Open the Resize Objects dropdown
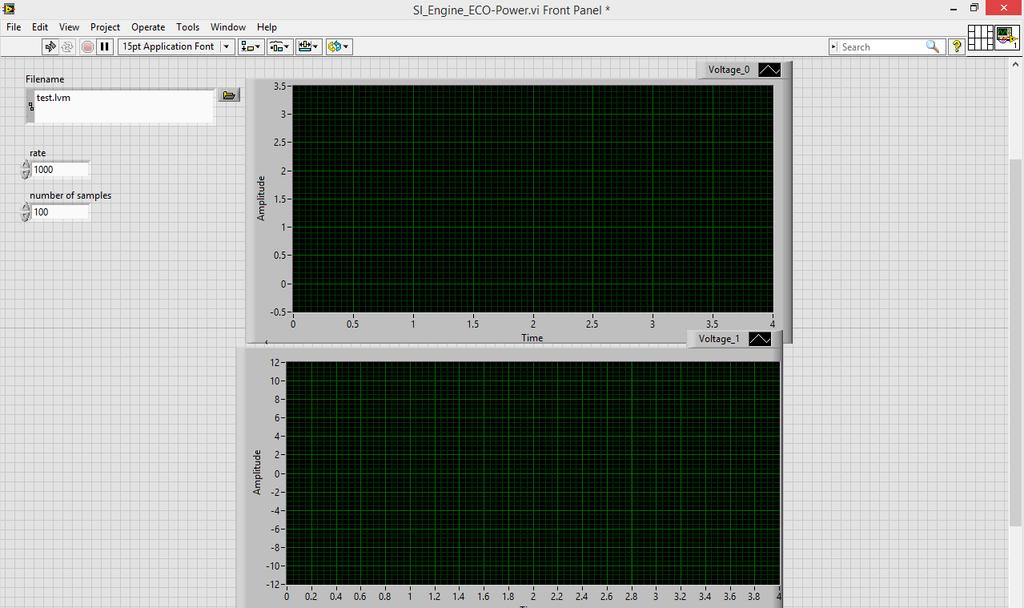Viewport: 1024px width, 608px height. (308, 46)
